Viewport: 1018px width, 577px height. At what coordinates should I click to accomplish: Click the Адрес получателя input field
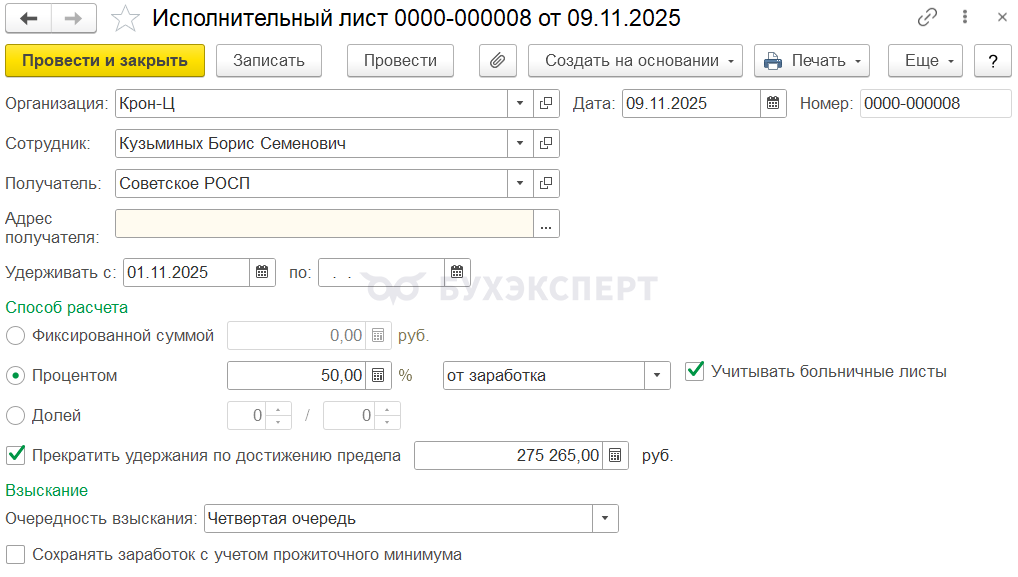pos(324,224)
